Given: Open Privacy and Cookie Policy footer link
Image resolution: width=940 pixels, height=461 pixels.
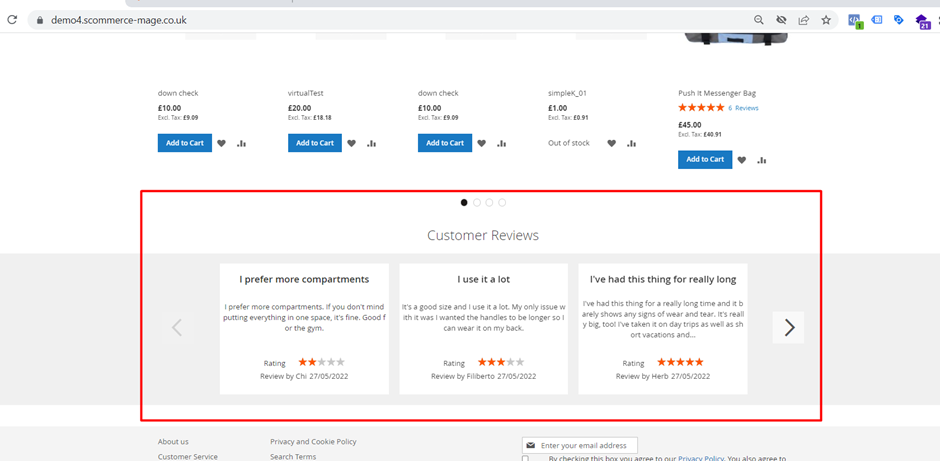Looking at the screenshot, I should coord(313,441).
